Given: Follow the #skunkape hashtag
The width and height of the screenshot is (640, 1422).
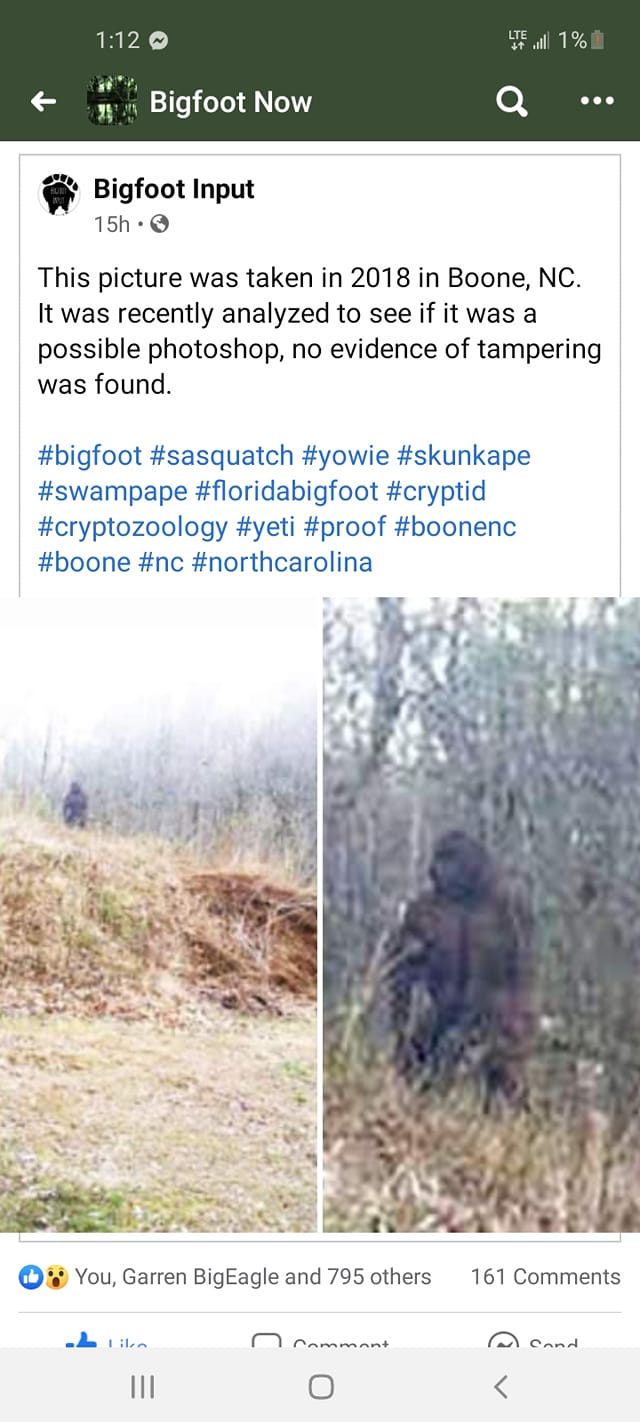Looking at the screenshot, I should tap(464, 456).
